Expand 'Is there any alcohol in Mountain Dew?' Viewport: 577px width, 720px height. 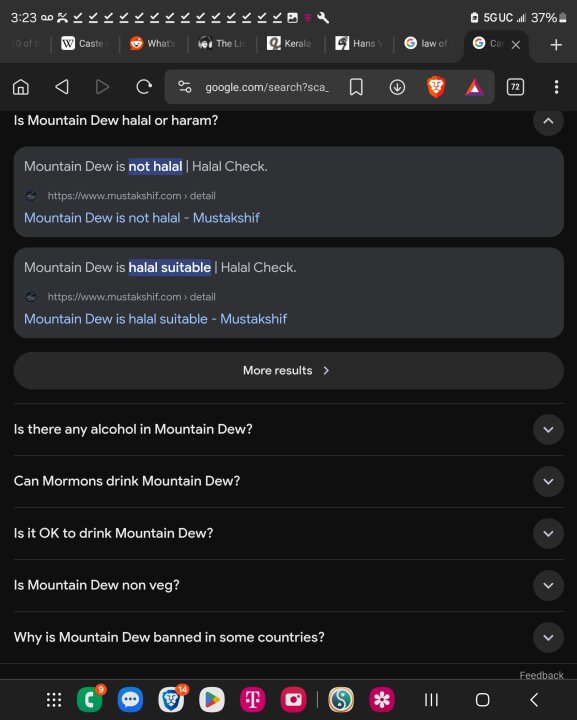tap(548, 430)
